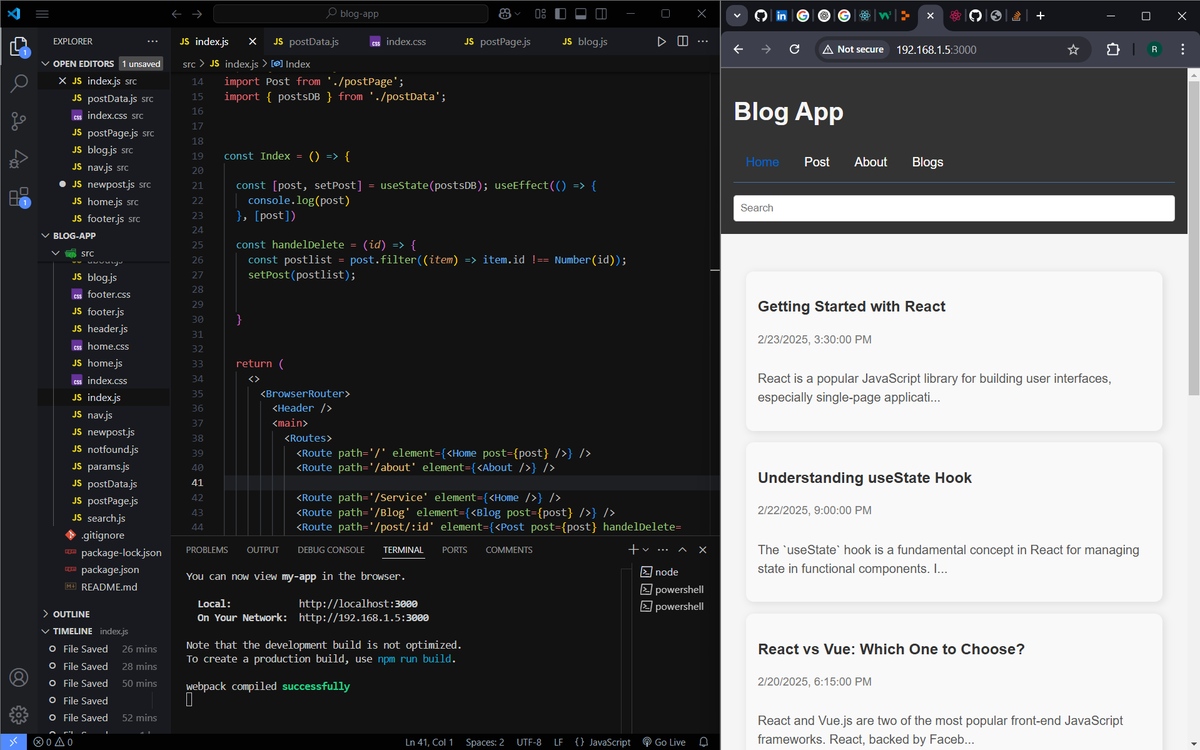Open the Search view in VS Code

tap(19, 83)
